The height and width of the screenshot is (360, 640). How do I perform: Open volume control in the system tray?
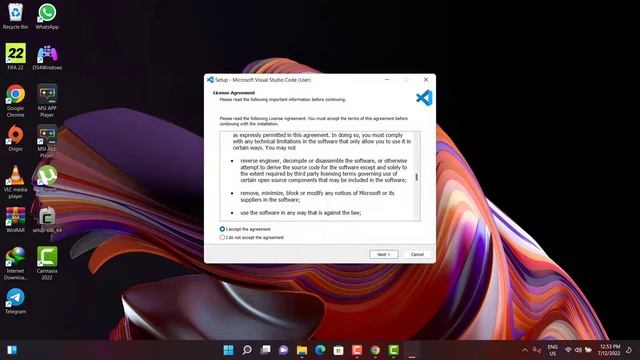pyautogui.click(x=578, y=350)
